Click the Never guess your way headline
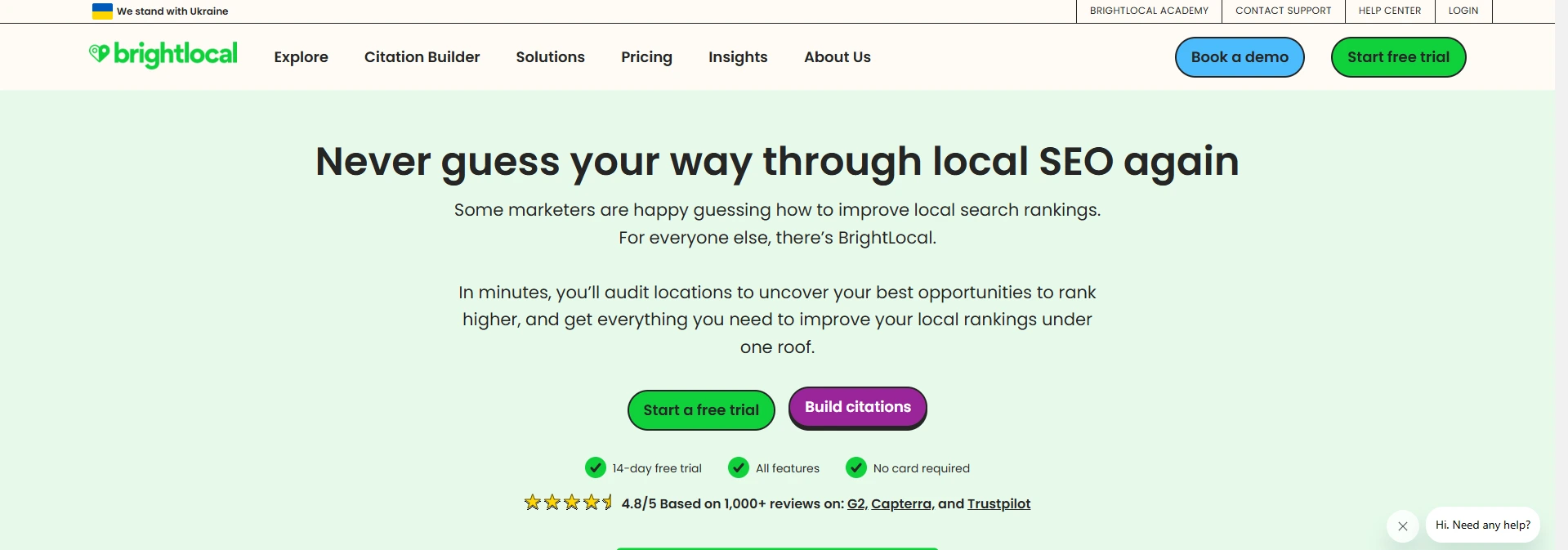The image size is (1568, 550). [x=777, y=162]
